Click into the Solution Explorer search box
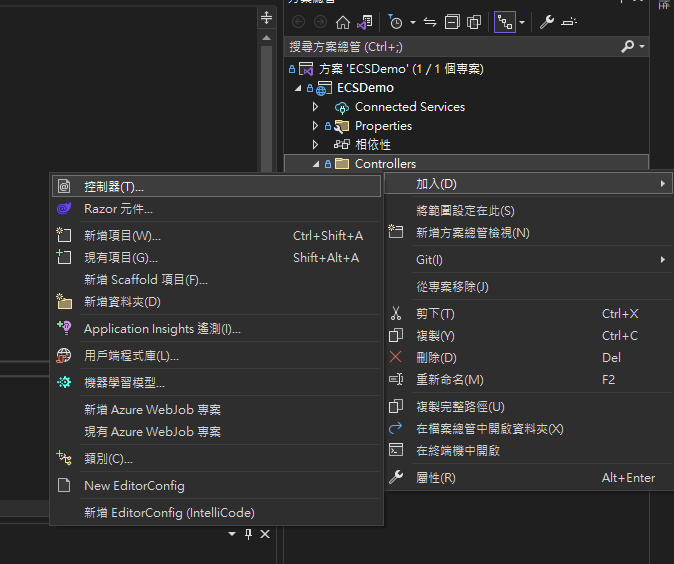 coord(453,46)
